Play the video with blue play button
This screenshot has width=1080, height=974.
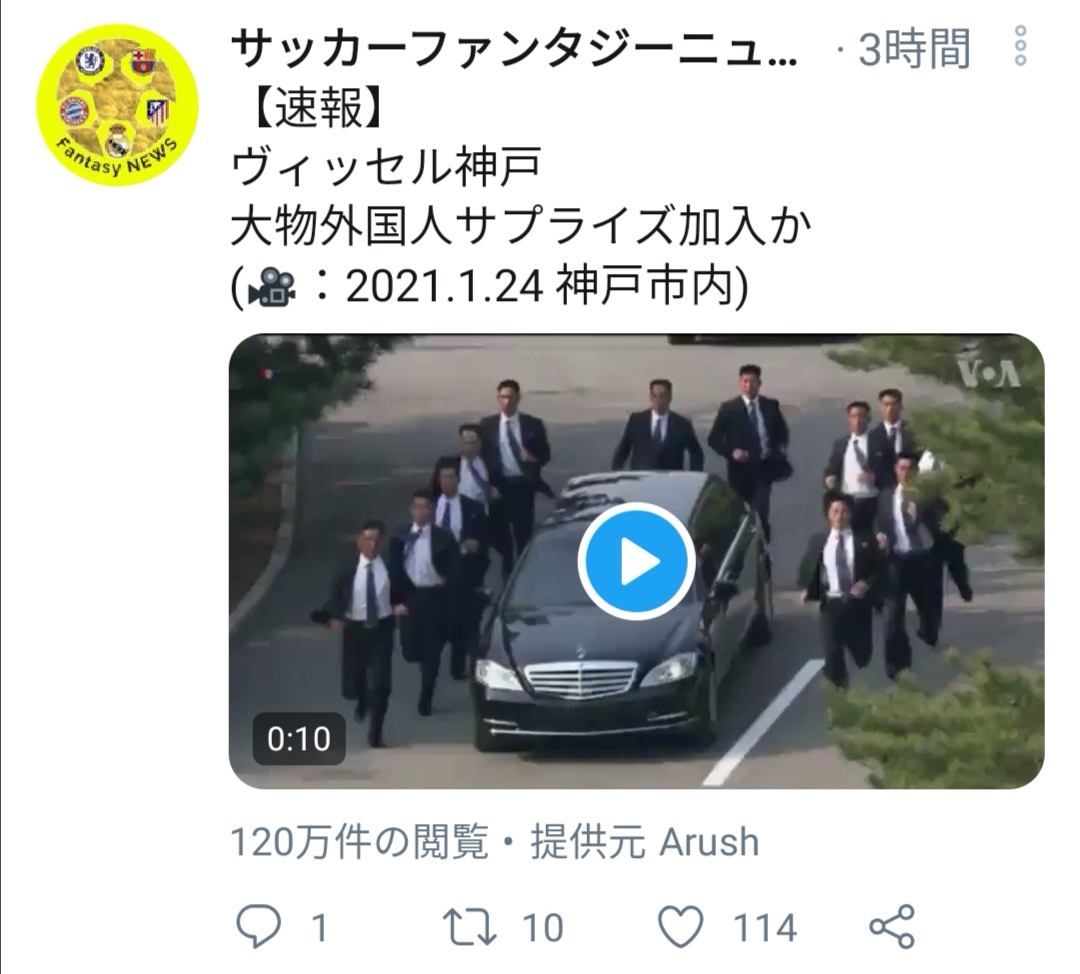(636, 561)
